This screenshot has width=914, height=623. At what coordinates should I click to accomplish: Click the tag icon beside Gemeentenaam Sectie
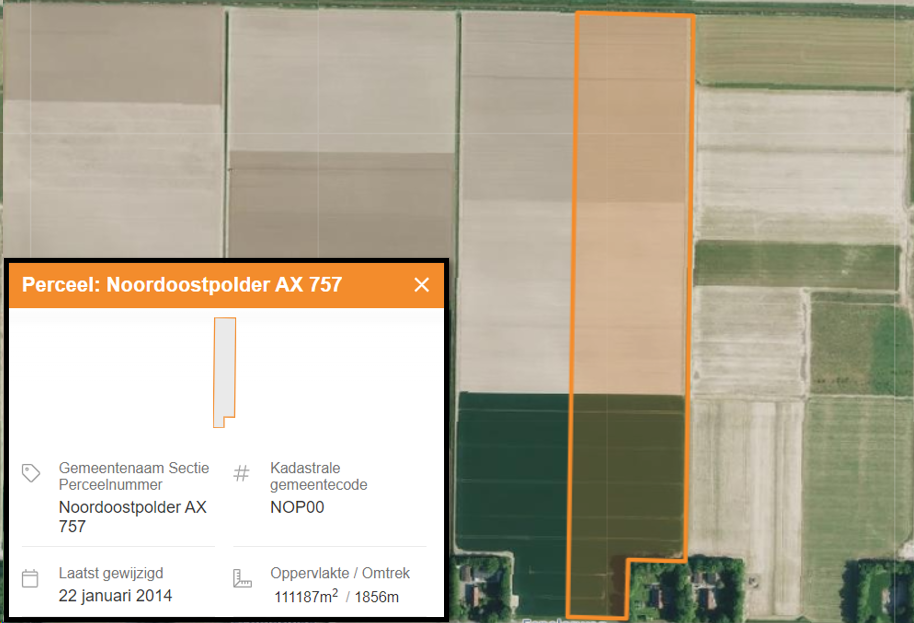pos(31,473)
